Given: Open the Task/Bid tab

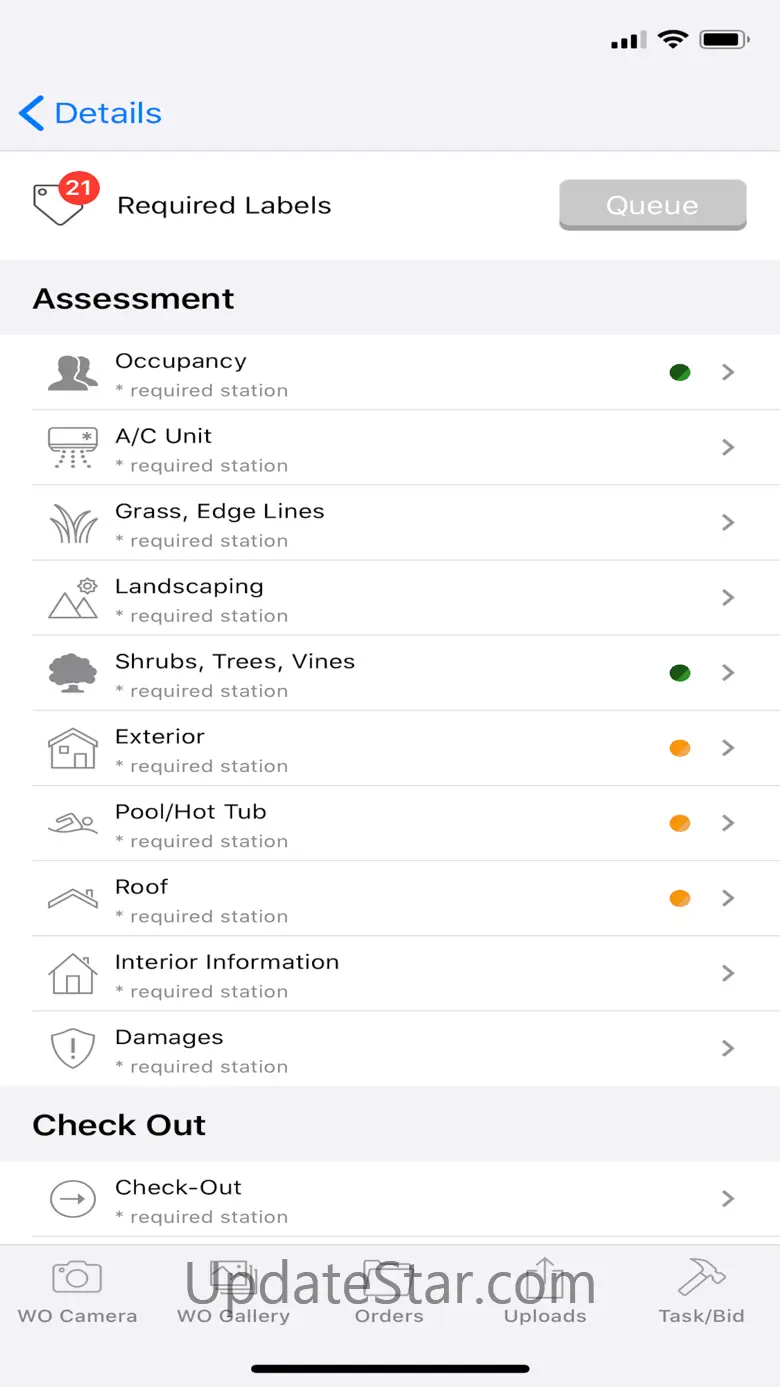Looking at the screenshot, I should [x=701, y=1292].
